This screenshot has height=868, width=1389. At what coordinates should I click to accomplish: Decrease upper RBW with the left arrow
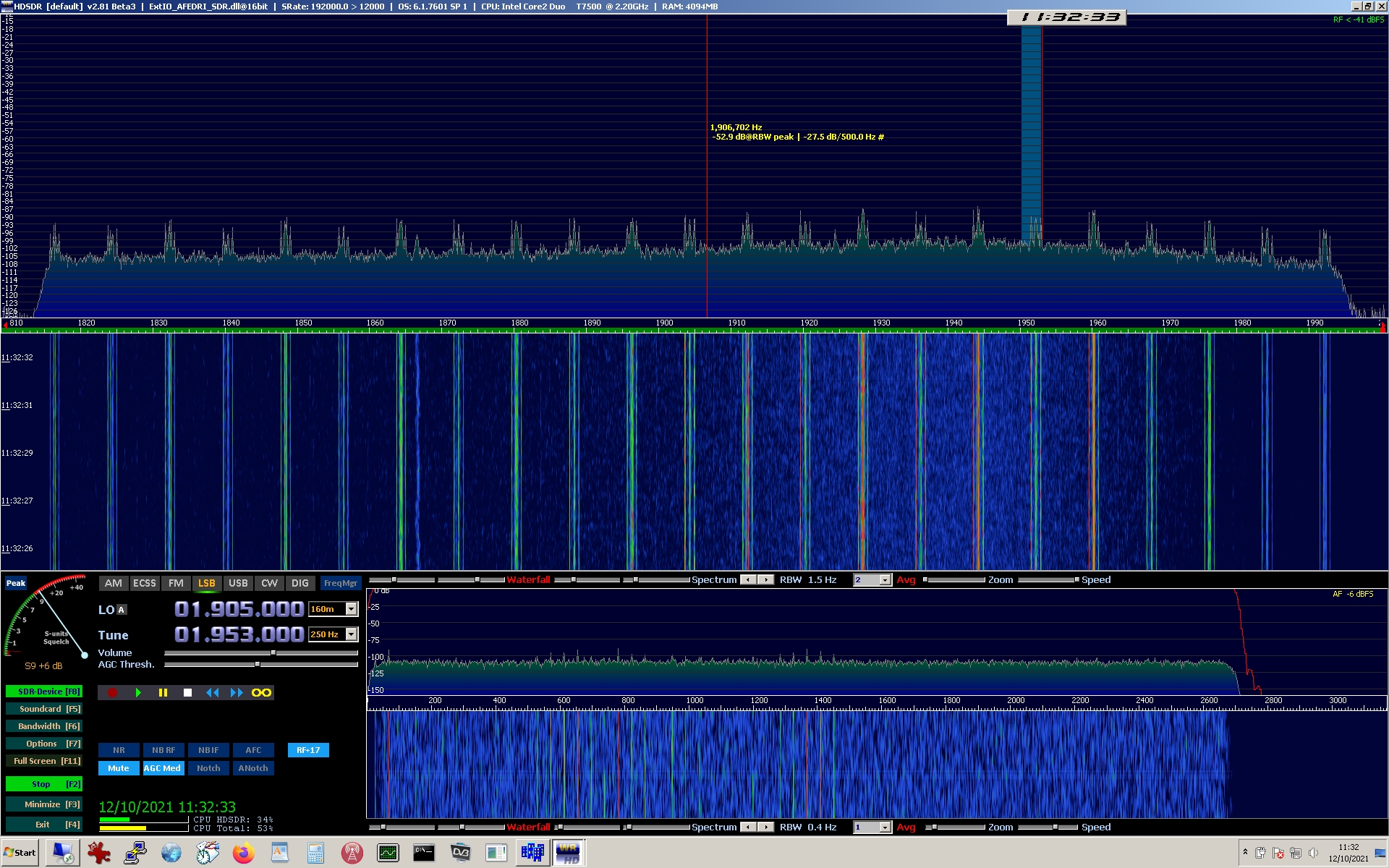749,580
